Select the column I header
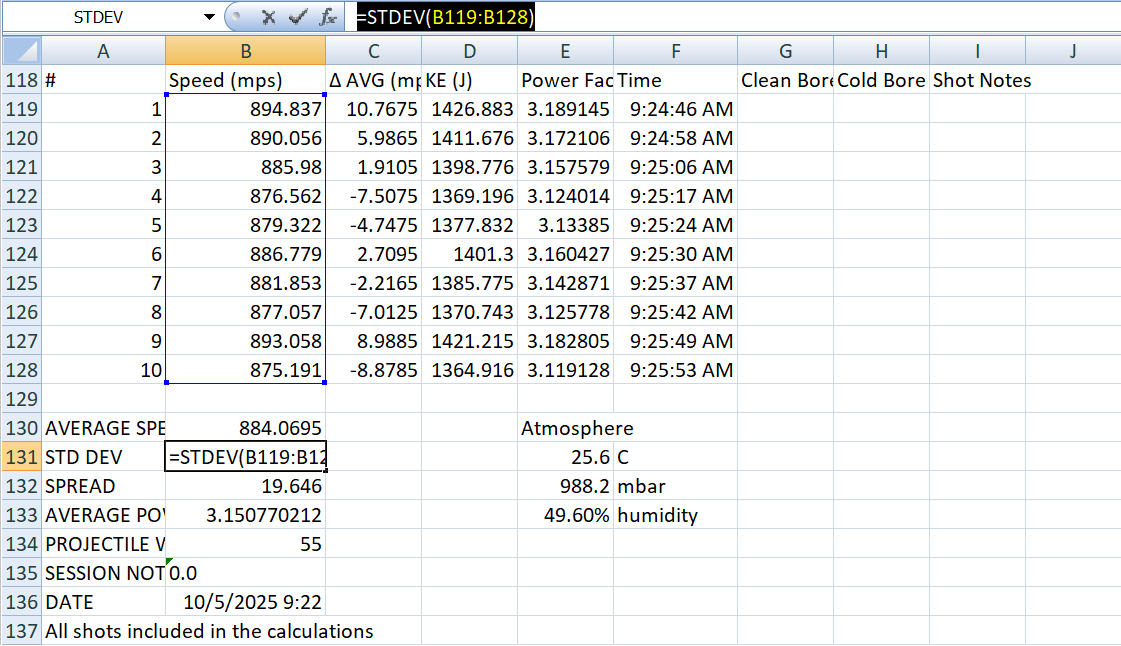This screenshot has width=1121, height=646. 977,52
